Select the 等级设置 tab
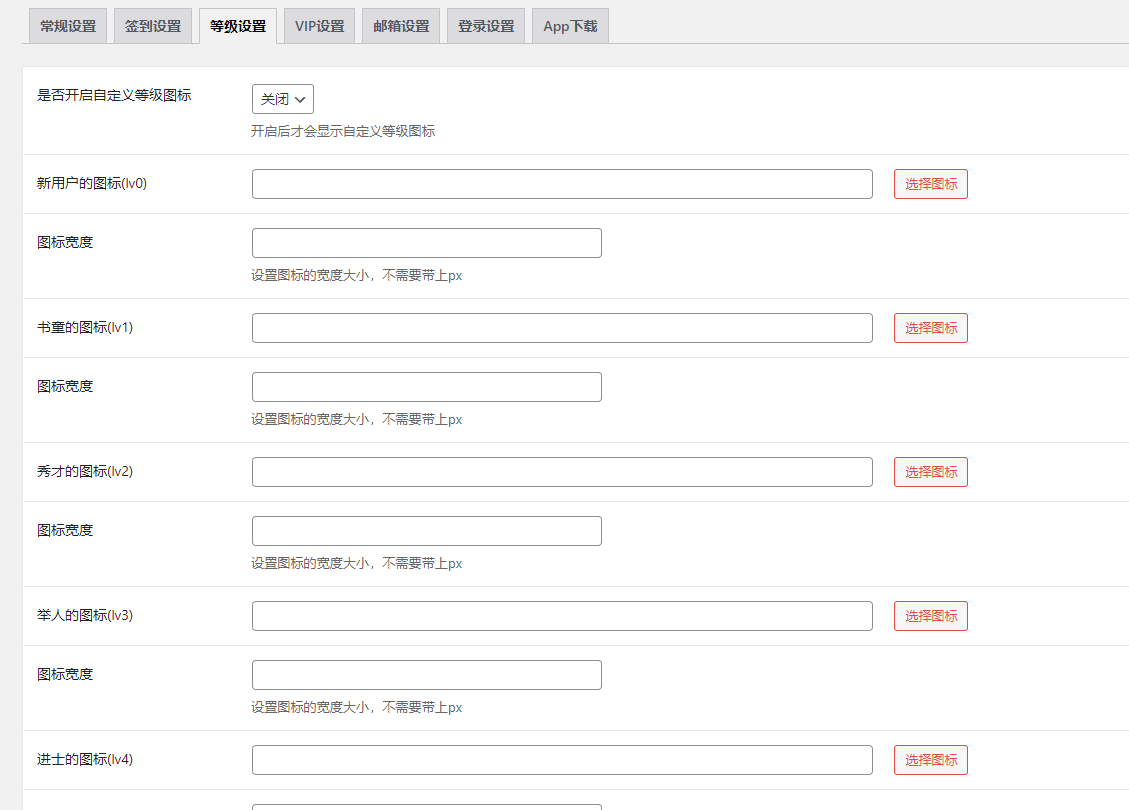Viewport: 1129px width, 810px height. (x=238, y=26)
